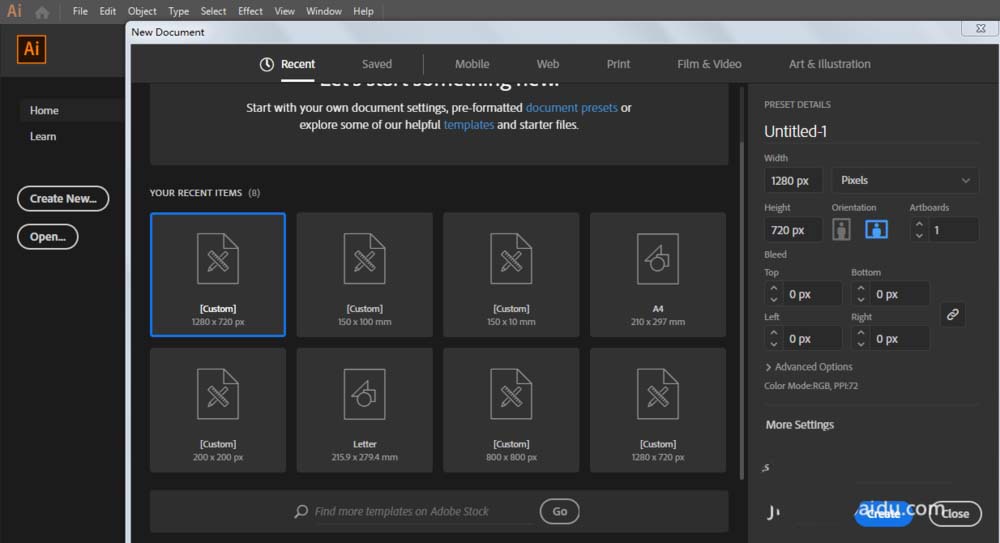Open the File menu

click(80, 11)
